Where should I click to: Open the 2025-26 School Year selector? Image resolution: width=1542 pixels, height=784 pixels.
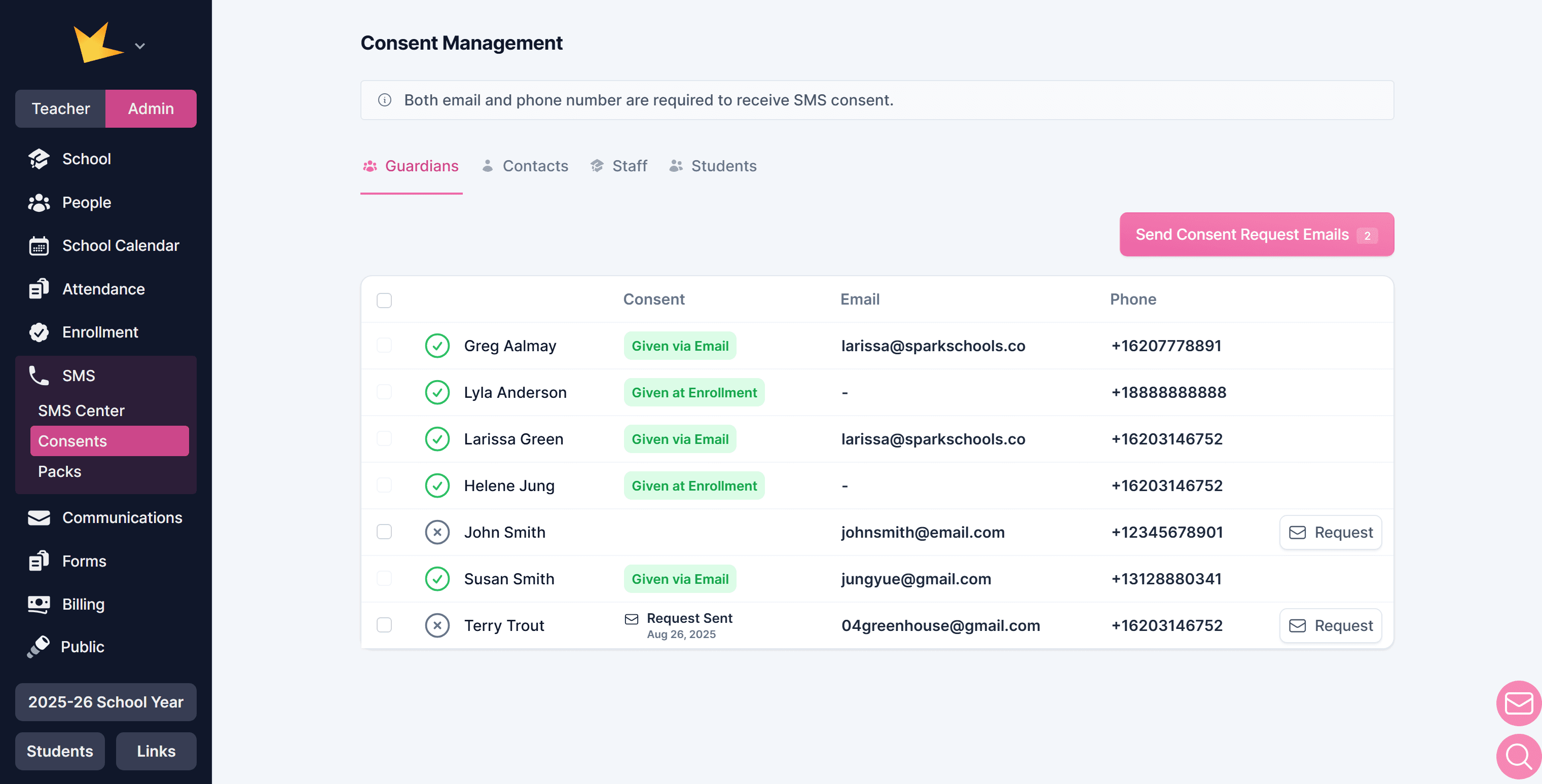pos(106,701)
